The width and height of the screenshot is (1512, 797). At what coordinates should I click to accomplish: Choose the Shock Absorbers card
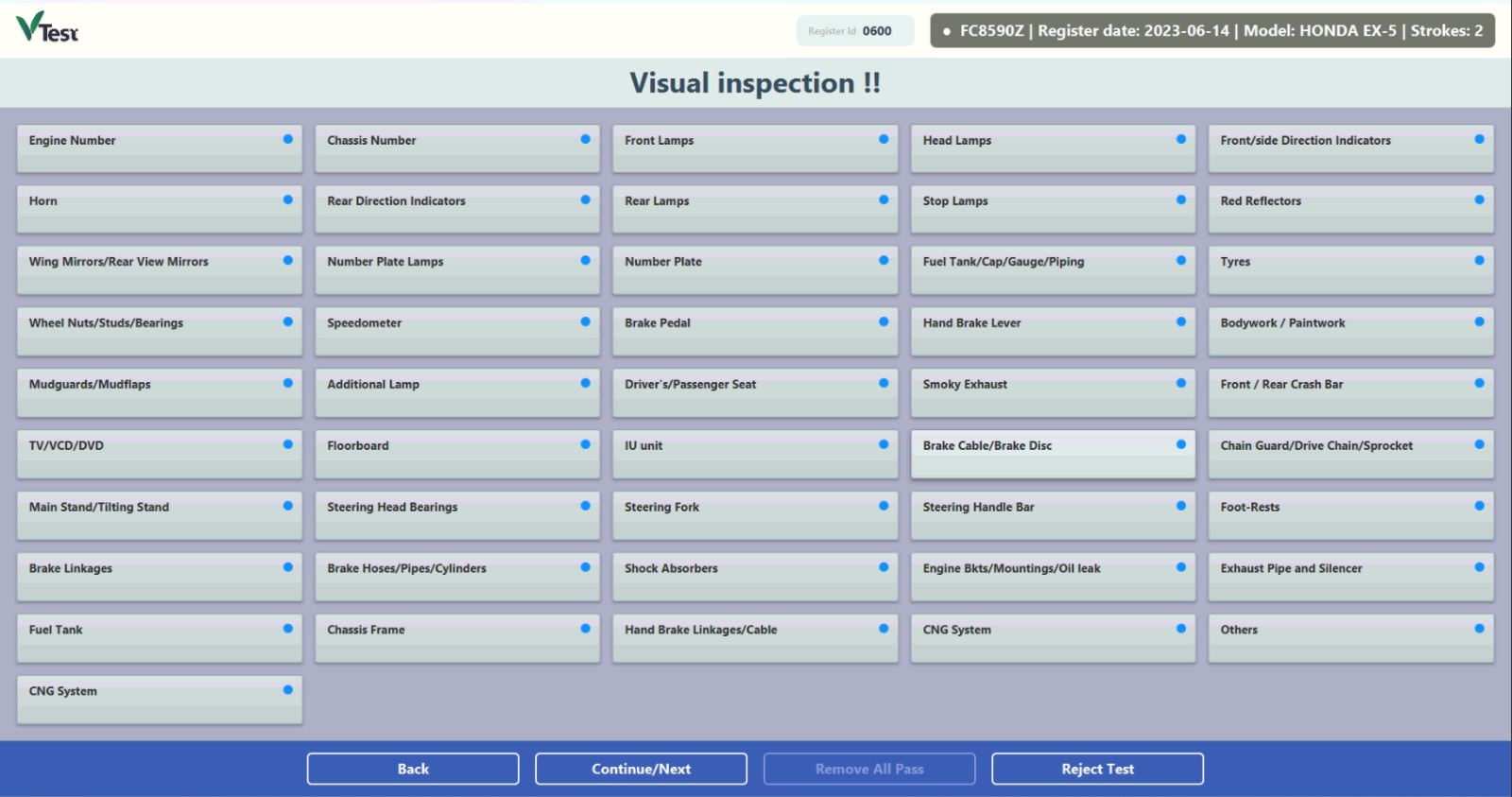[755, 578]
